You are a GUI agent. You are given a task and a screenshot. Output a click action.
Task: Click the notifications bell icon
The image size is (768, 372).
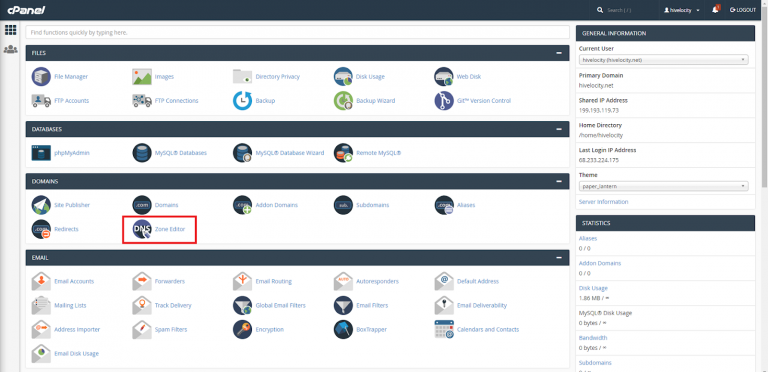(x=716, y=10)
